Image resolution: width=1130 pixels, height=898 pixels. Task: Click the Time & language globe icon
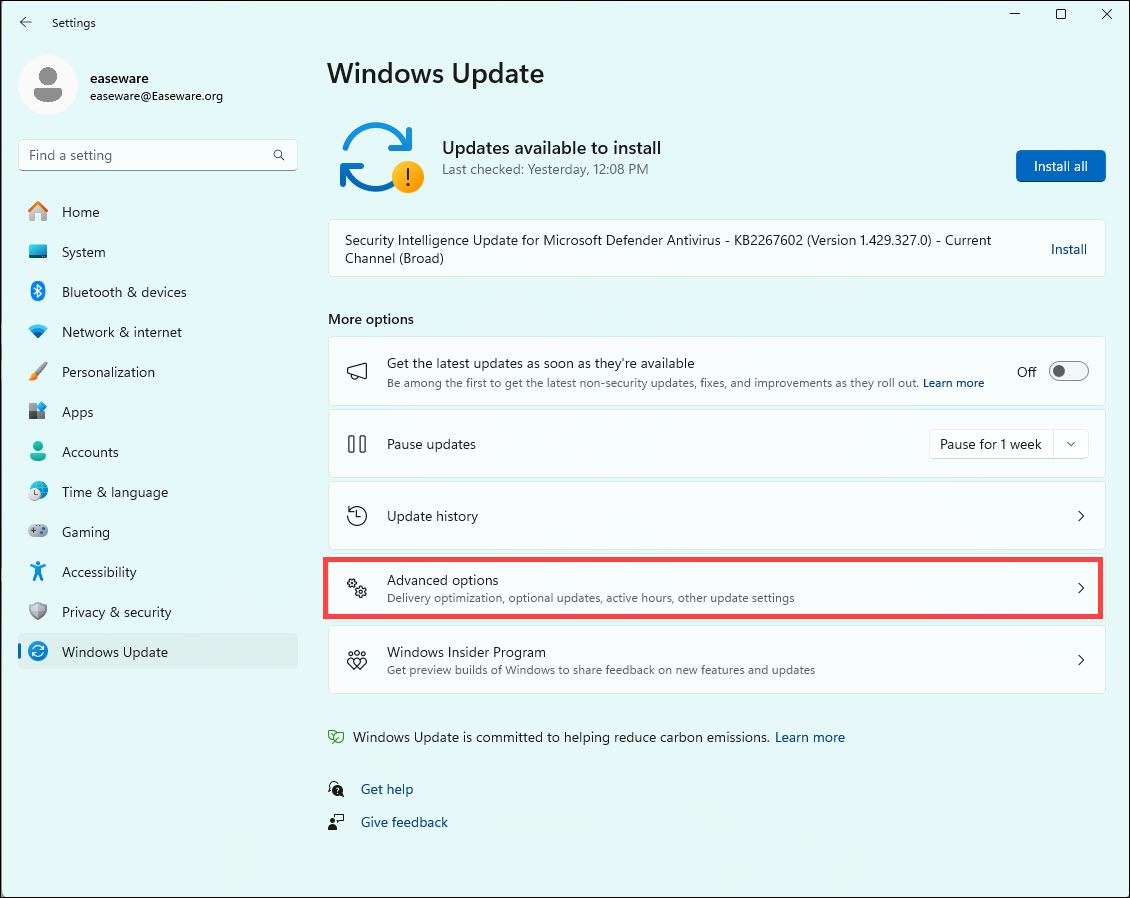click(38, 492)
